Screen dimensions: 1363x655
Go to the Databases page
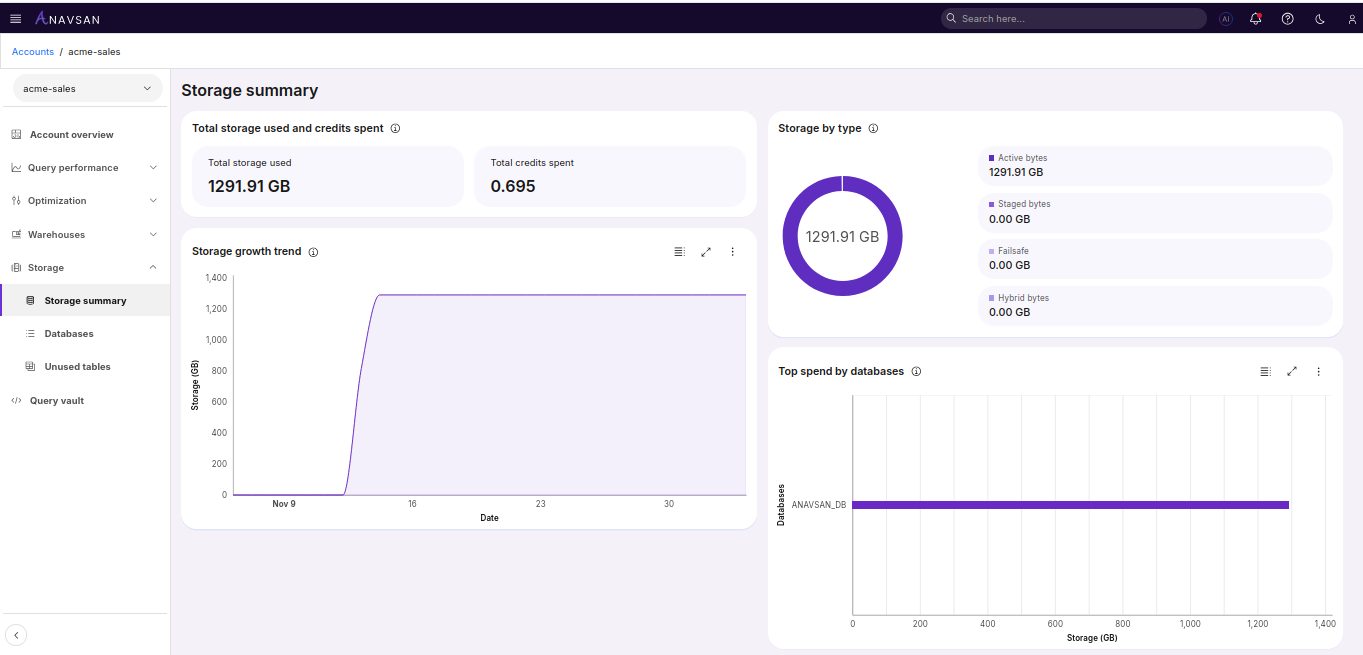point(68,334)
